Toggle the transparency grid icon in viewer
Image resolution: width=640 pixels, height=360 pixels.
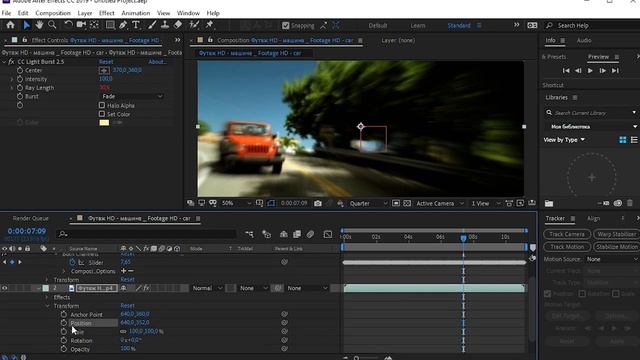coord(407,203)
